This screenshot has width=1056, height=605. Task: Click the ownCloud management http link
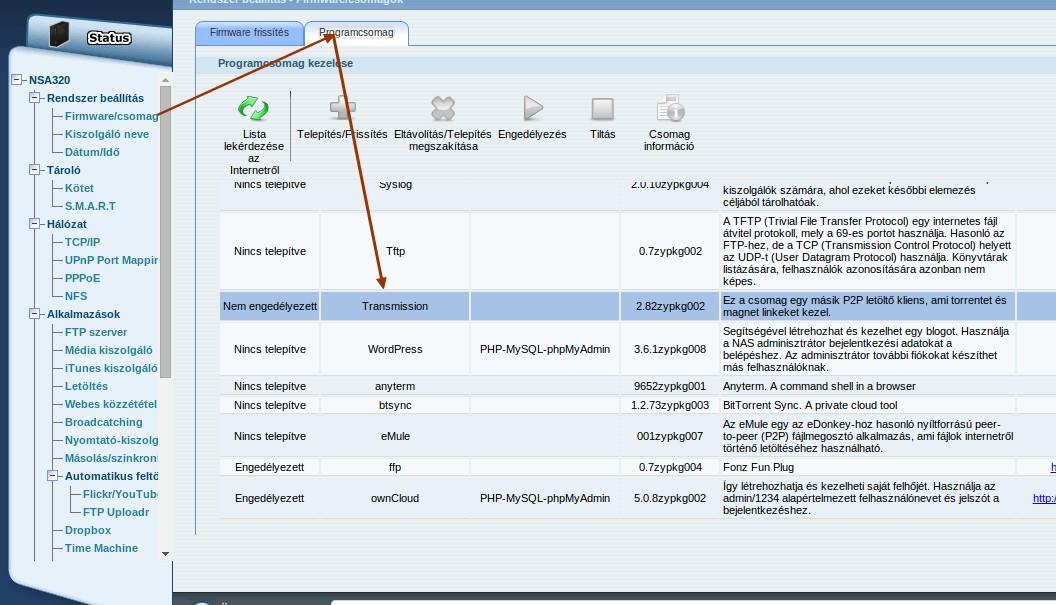[1045, 498]
